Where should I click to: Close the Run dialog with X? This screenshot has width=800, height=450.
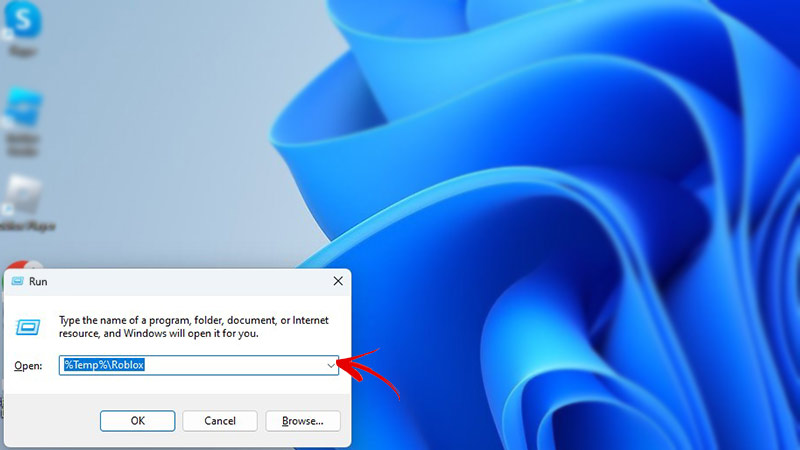click(x=337, y=282)
